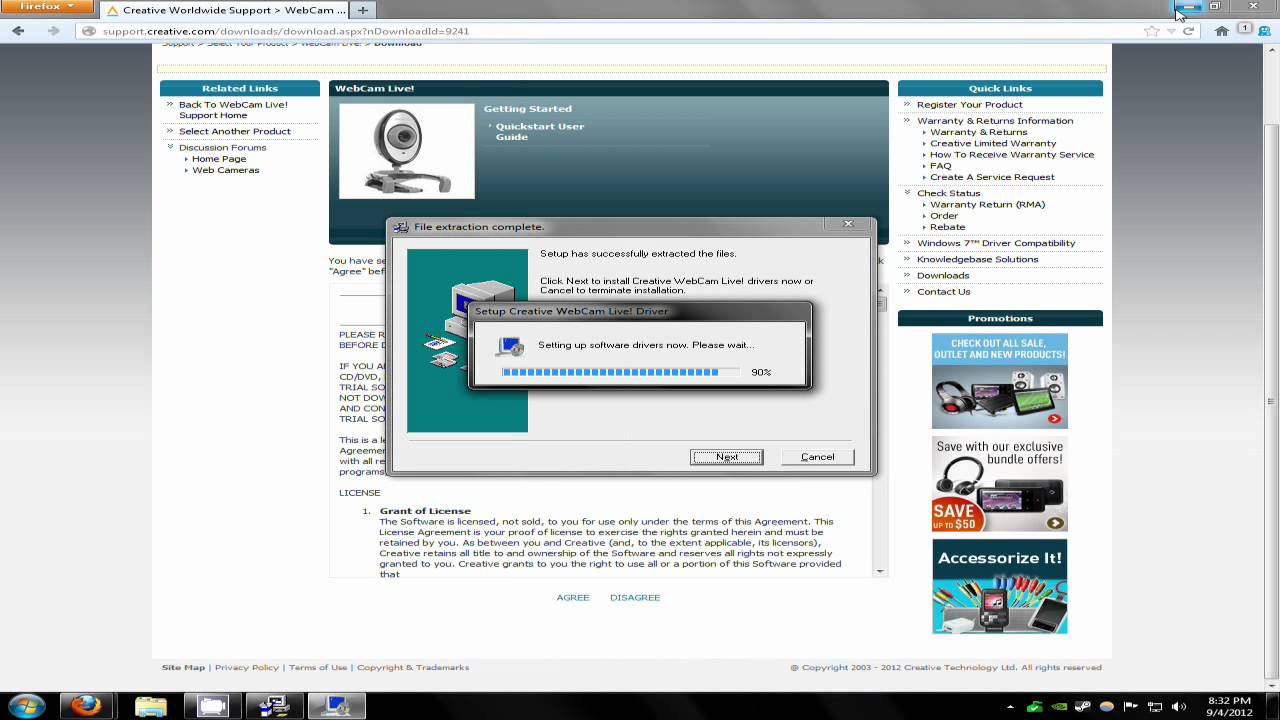
Task: Open Register Your Product link
Action: click(970, 104)
